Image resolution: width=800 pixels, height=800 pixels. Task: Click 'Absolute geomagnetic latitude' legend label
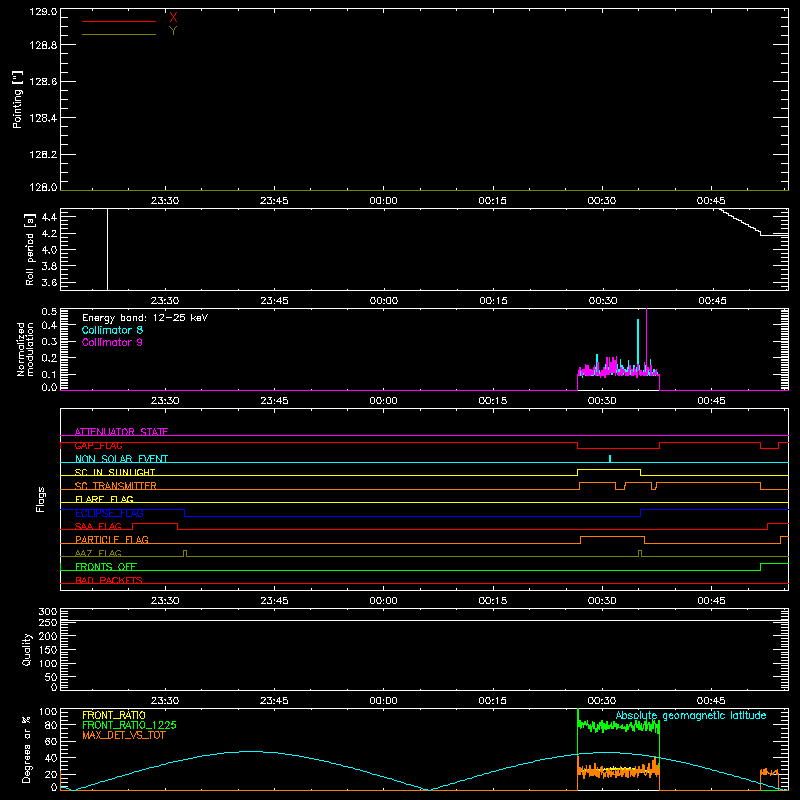tap(691, 715)
